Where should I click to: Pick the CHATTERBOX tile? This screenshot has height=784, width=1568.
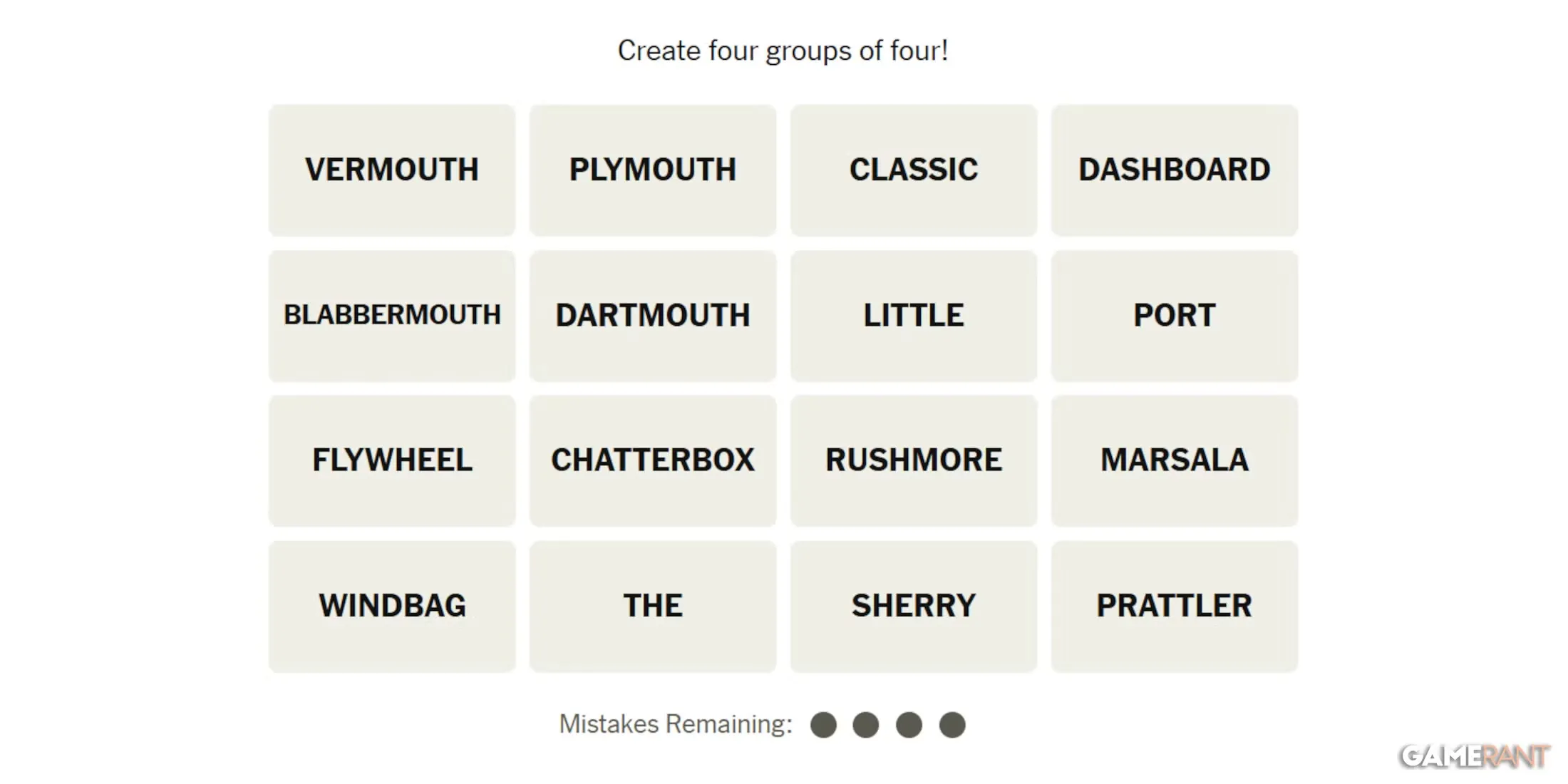point(653,461)
